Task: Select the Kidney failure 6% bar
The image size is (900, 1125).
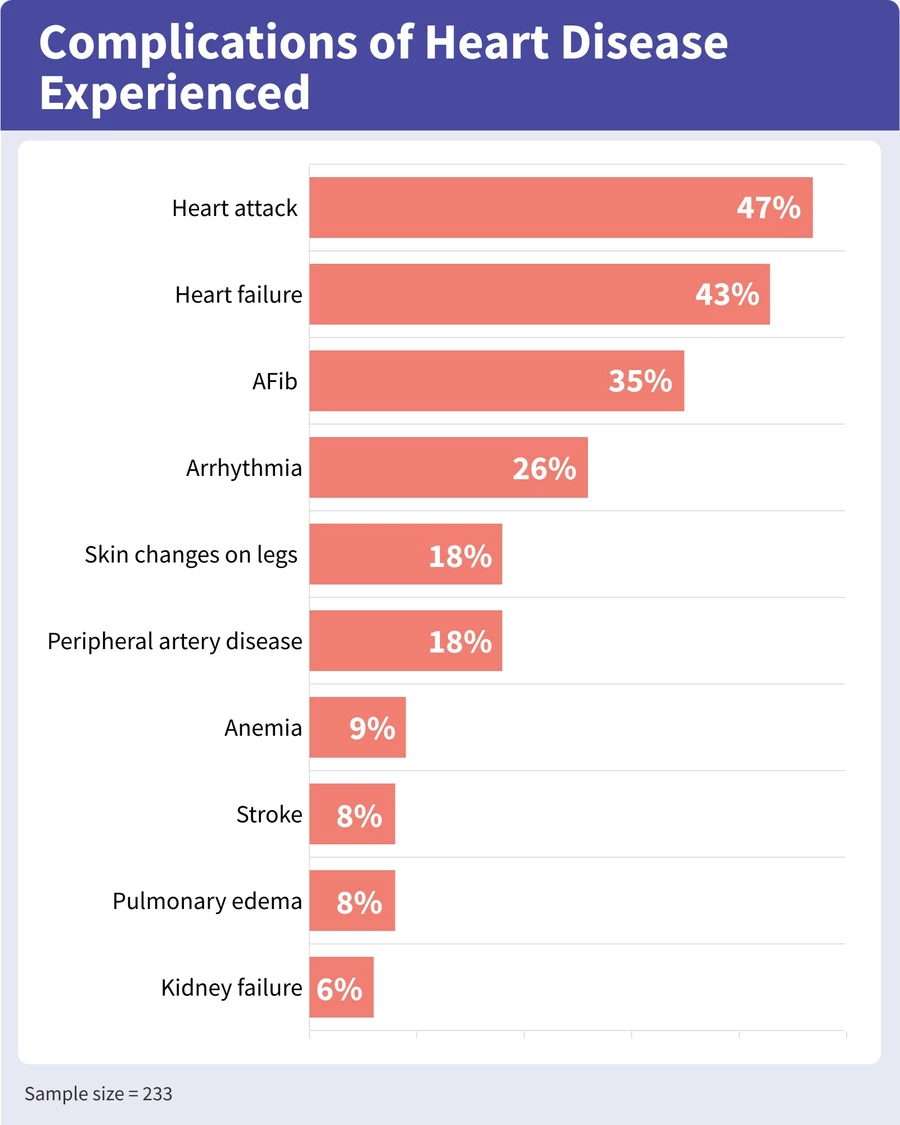Action: [x=341, y=988]
